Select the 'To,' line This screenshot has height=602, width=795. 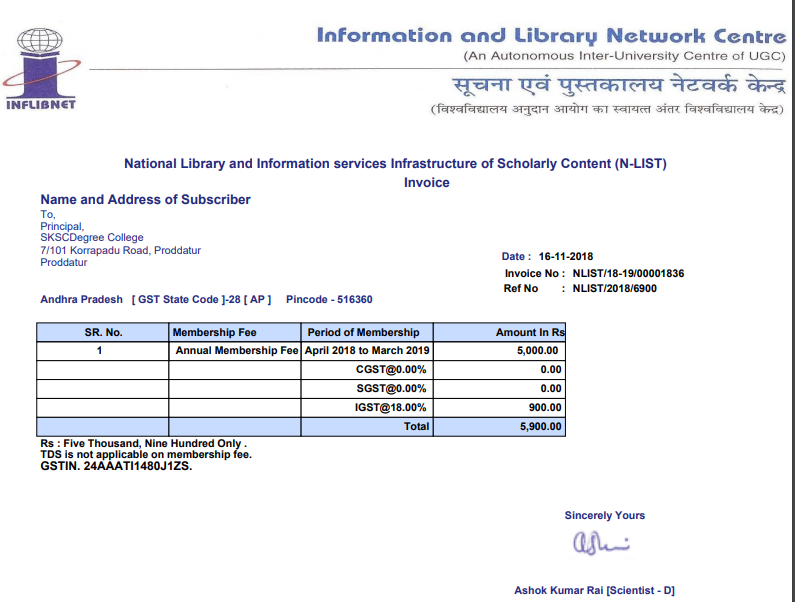[x=48, y=215]
